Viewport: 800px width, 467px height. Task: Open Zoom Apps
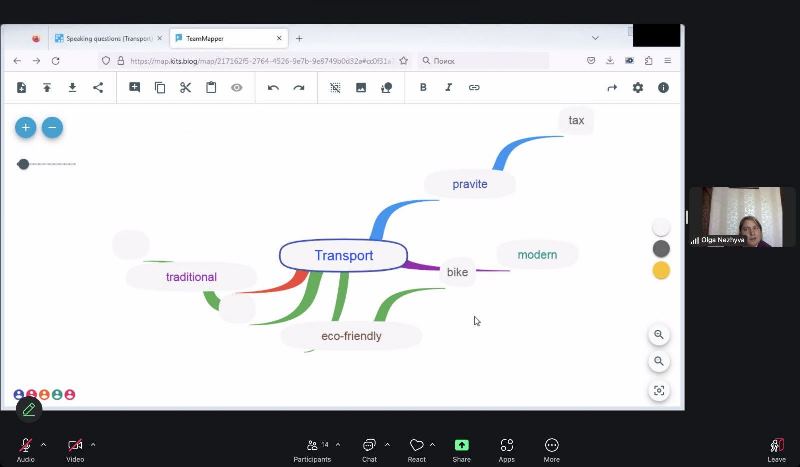[x=507, y=450]
